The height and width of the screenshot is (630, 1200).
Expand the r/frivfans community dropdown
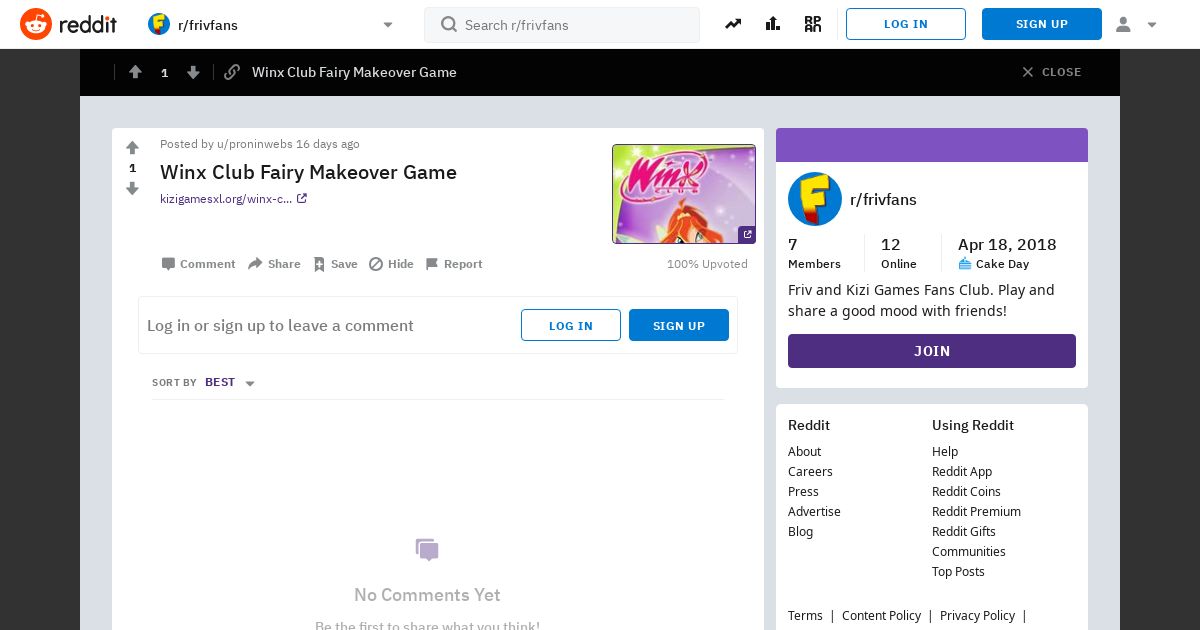(388, 25)
